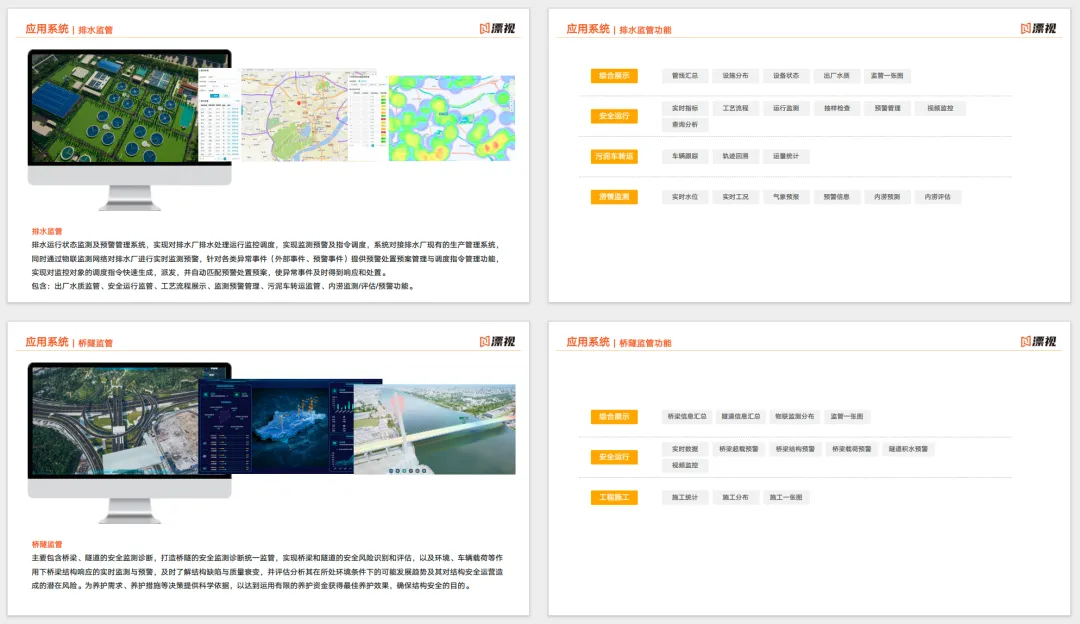Choose the 气象预报 function label

786,197
